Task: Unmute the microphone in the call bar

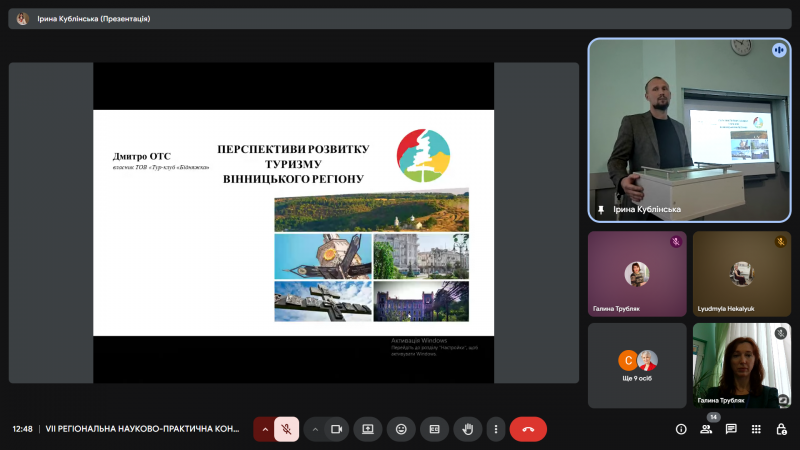Action: click(286, 429)
